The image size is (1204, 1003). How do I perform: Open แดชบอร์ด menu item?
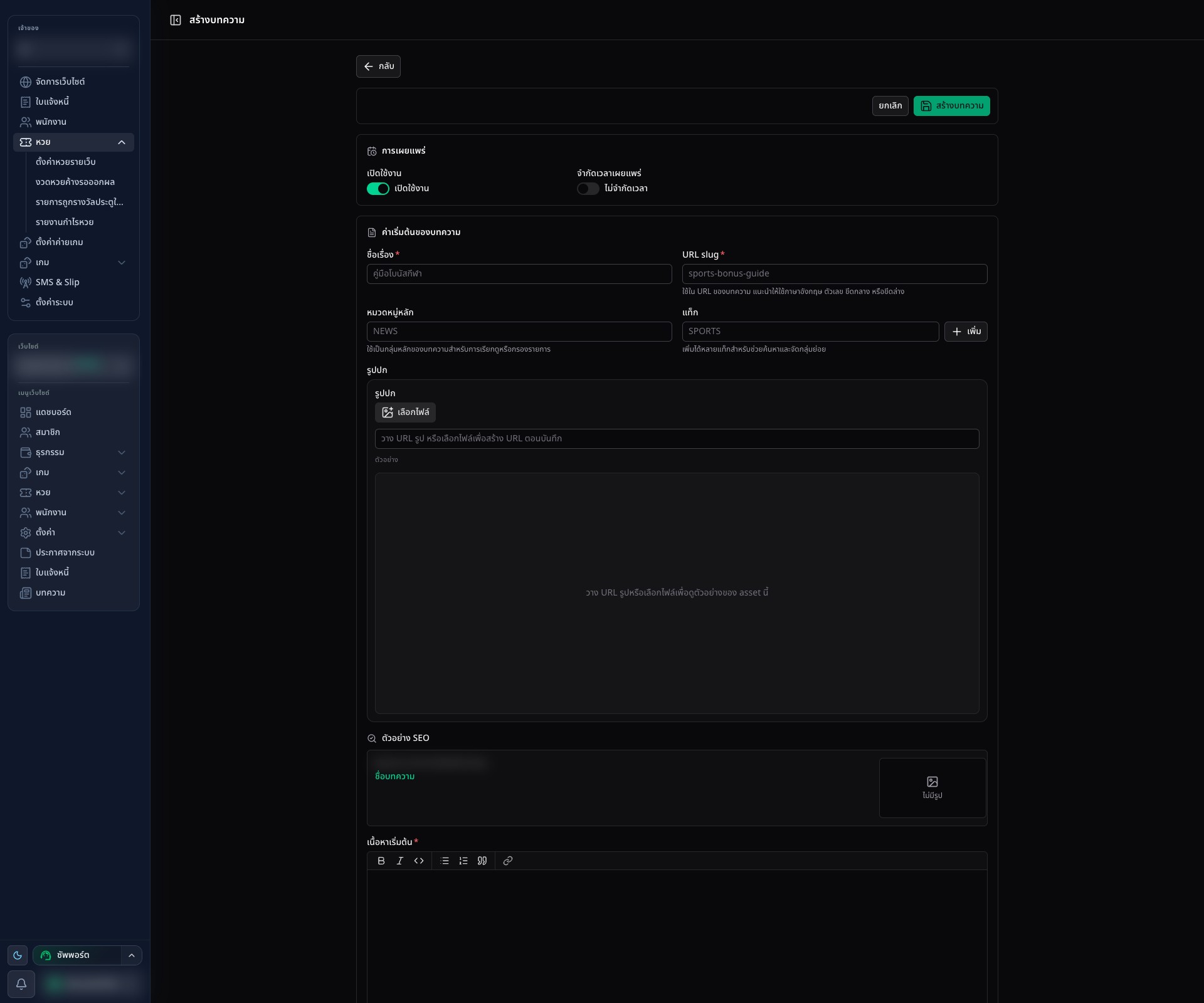pyautogui.click(x=73, y=412)
